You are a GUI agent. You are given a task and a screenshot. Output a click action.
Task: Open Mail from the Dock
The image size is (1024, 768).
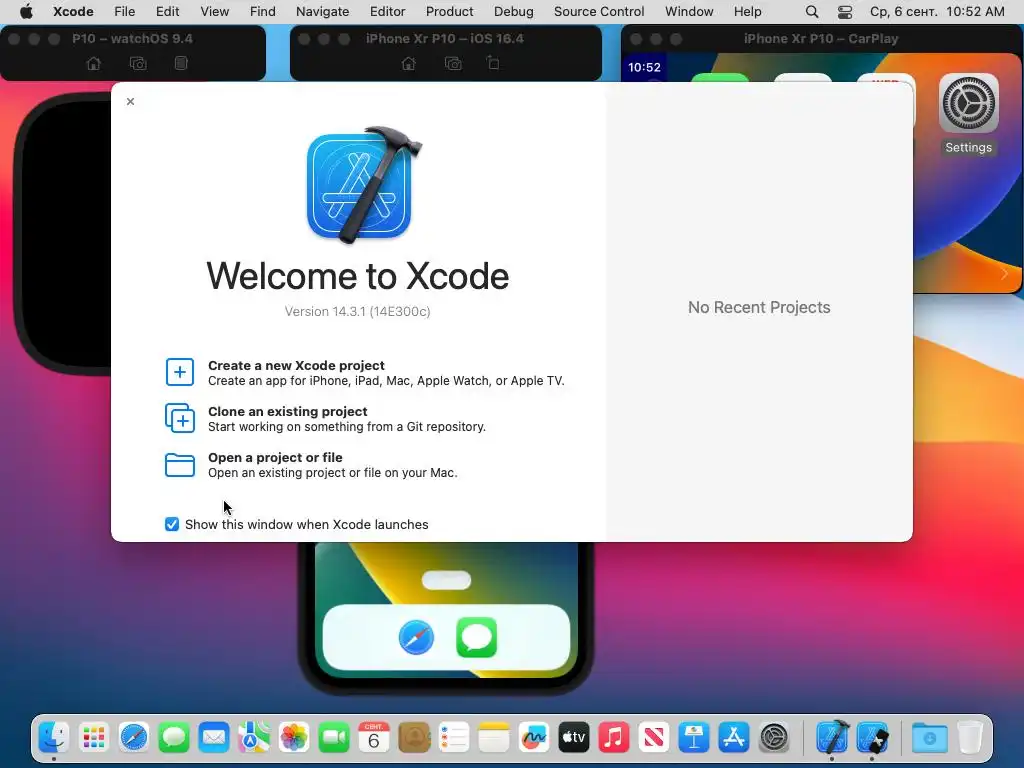[x=214, y=738]
